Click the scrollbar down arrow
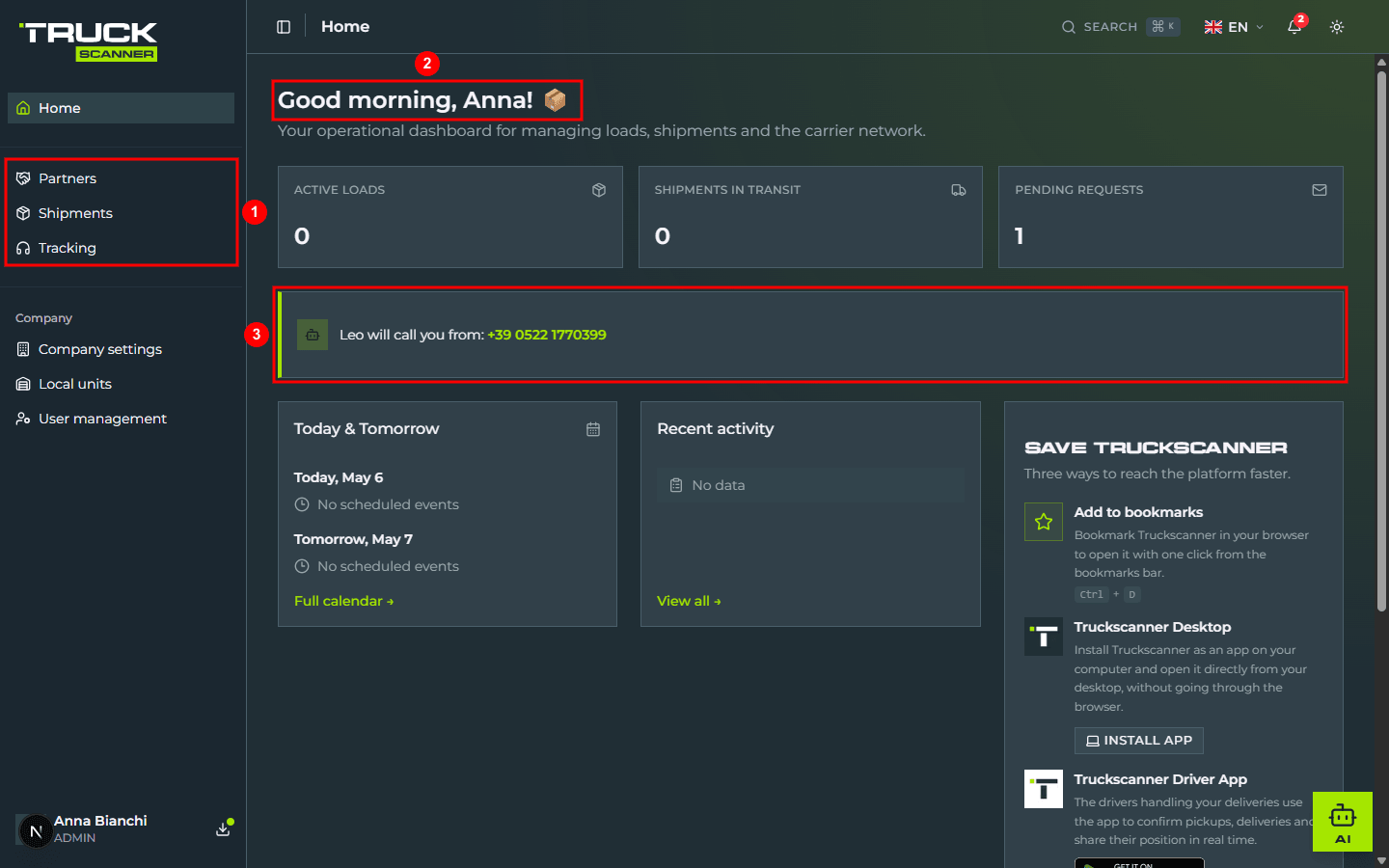 [1381, 860]
